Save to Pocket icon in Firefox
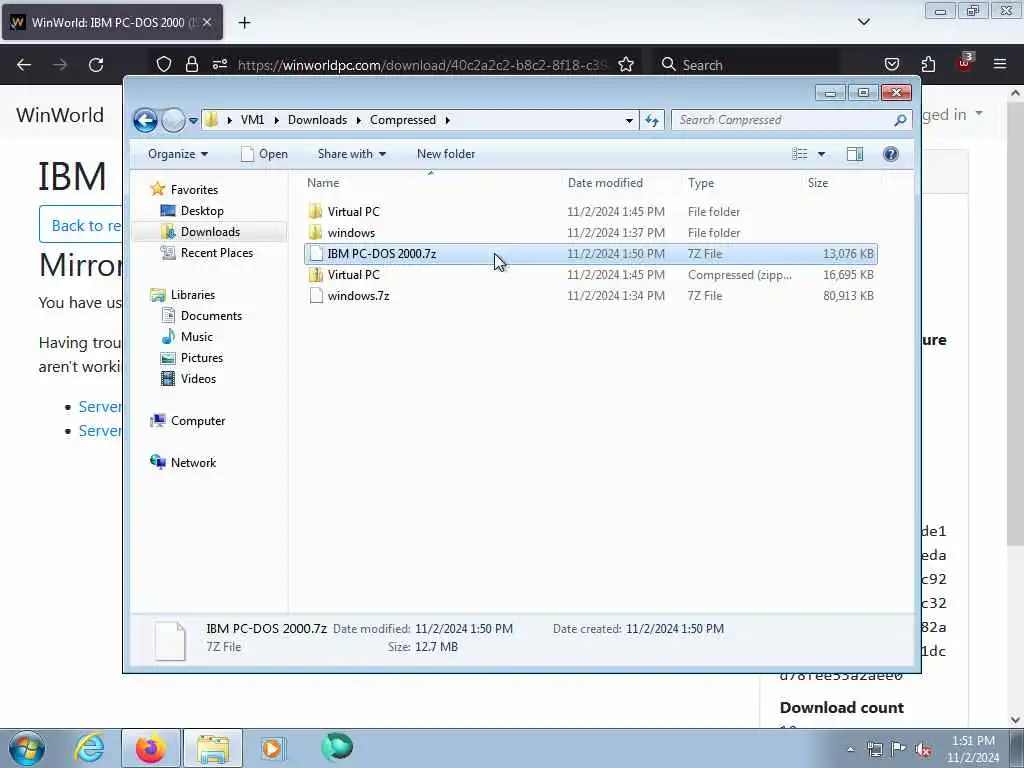Image resolution: width=1024 pixels, height=768 pixels. (891, 65)
